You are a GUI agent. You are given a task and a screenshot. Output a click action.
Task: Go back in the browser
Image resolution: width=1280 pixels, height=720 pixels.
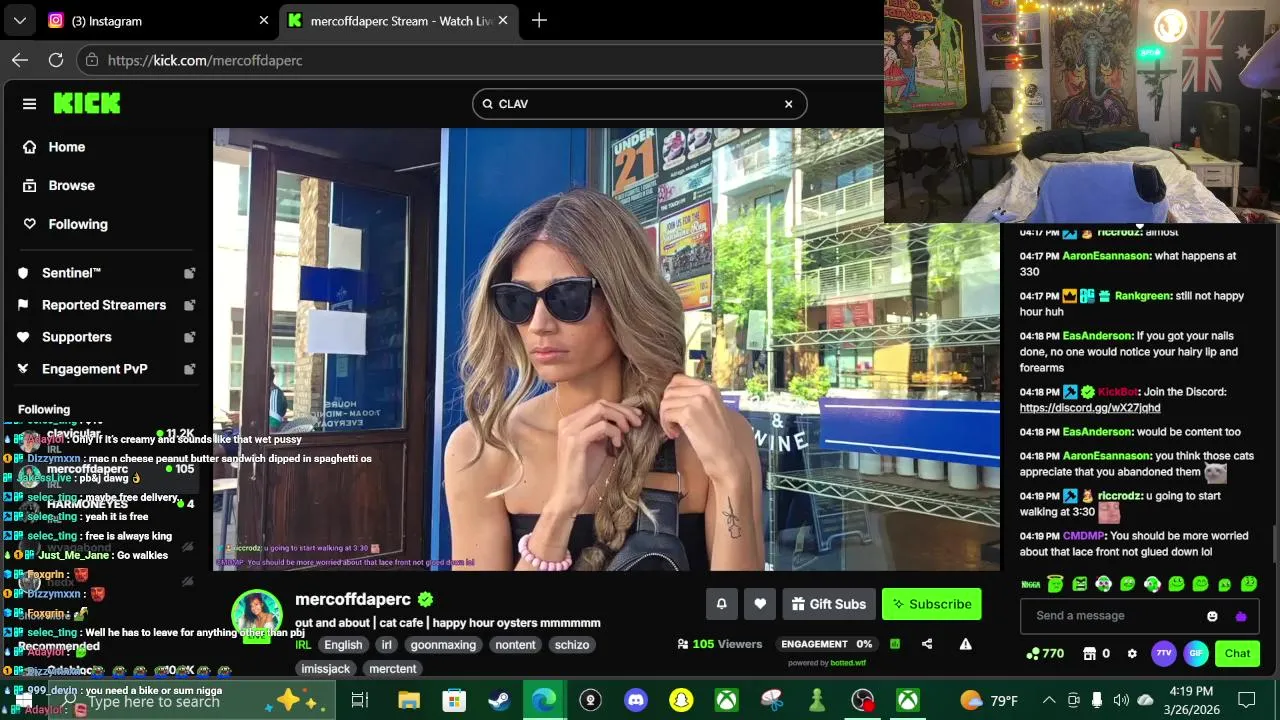pyautogui.click(x=20, y=60)
